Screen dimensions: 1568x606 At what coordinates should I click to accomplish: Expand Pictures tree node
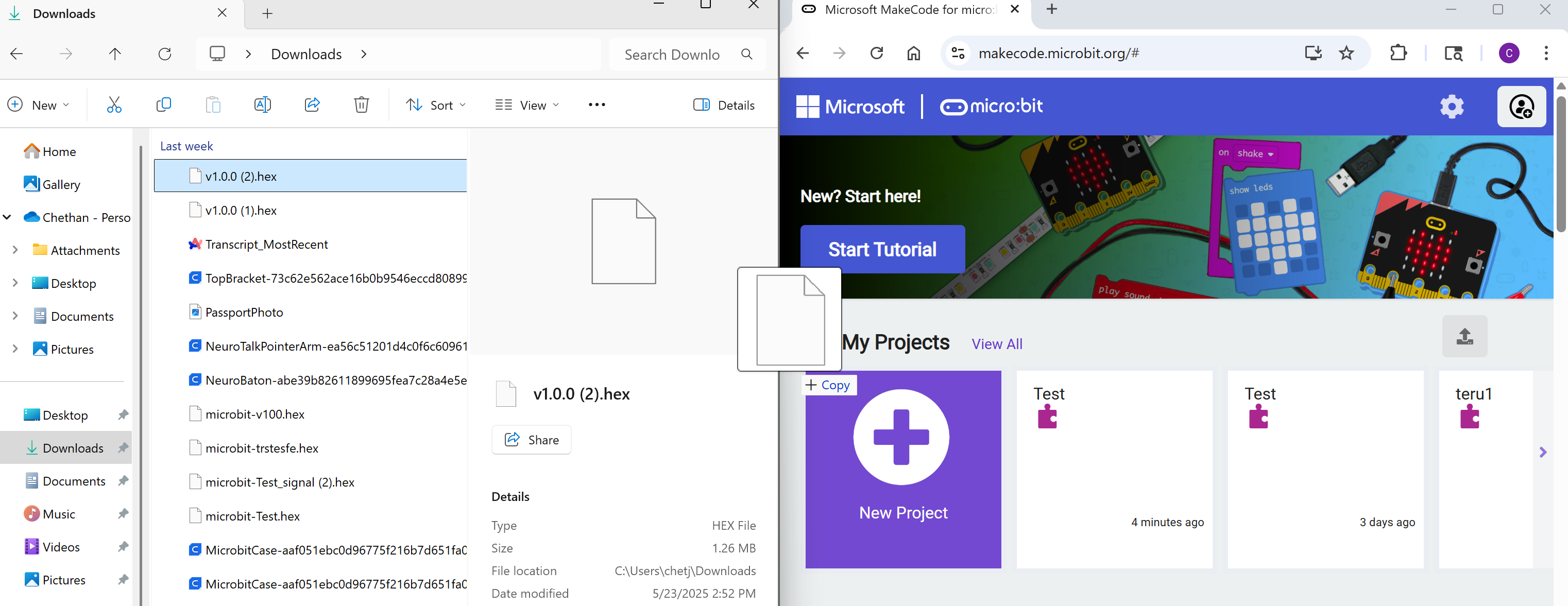pos(15,349)
